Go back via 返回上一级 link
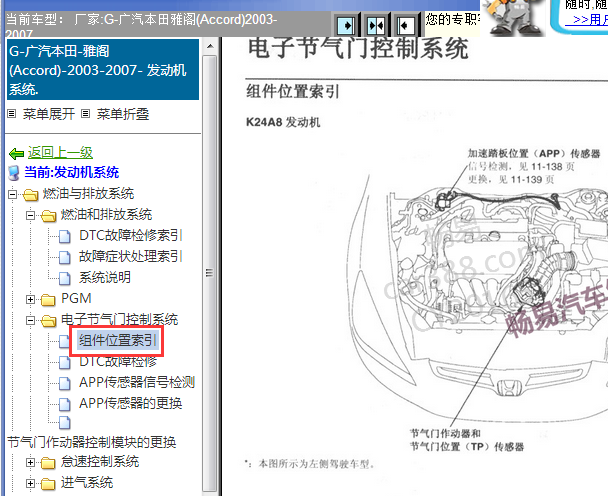The image size is (608, 496). click(x=60, y=152)
